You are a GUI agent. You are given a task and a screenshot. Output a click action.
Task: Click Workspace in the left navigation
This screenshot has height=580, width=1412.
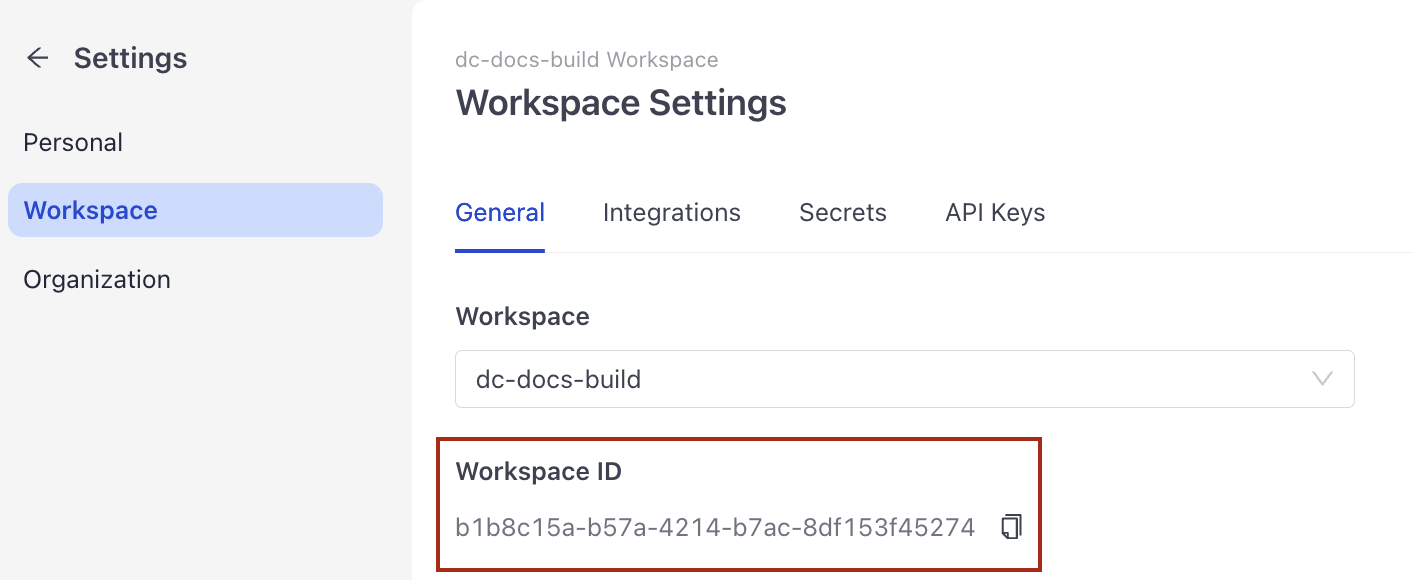[x=90, y=210]
